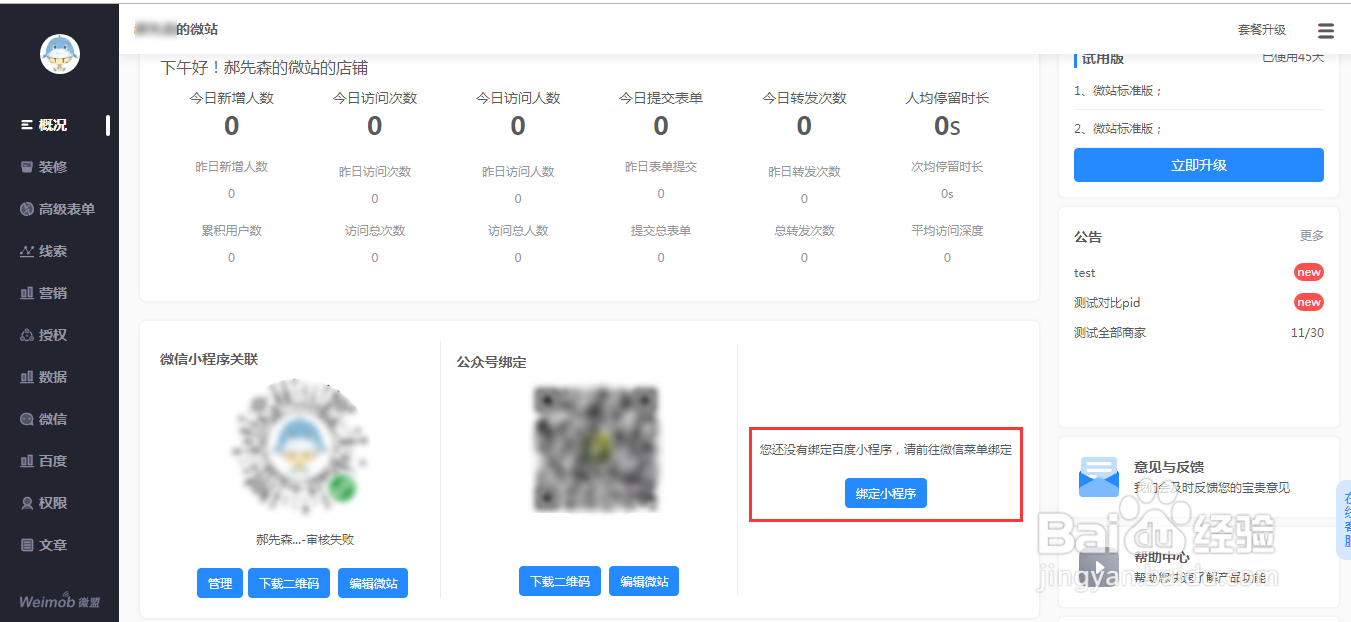Click the 公众号绑定 QR code image
This screenshot has height=622, width=1351.
coord(596,449)
